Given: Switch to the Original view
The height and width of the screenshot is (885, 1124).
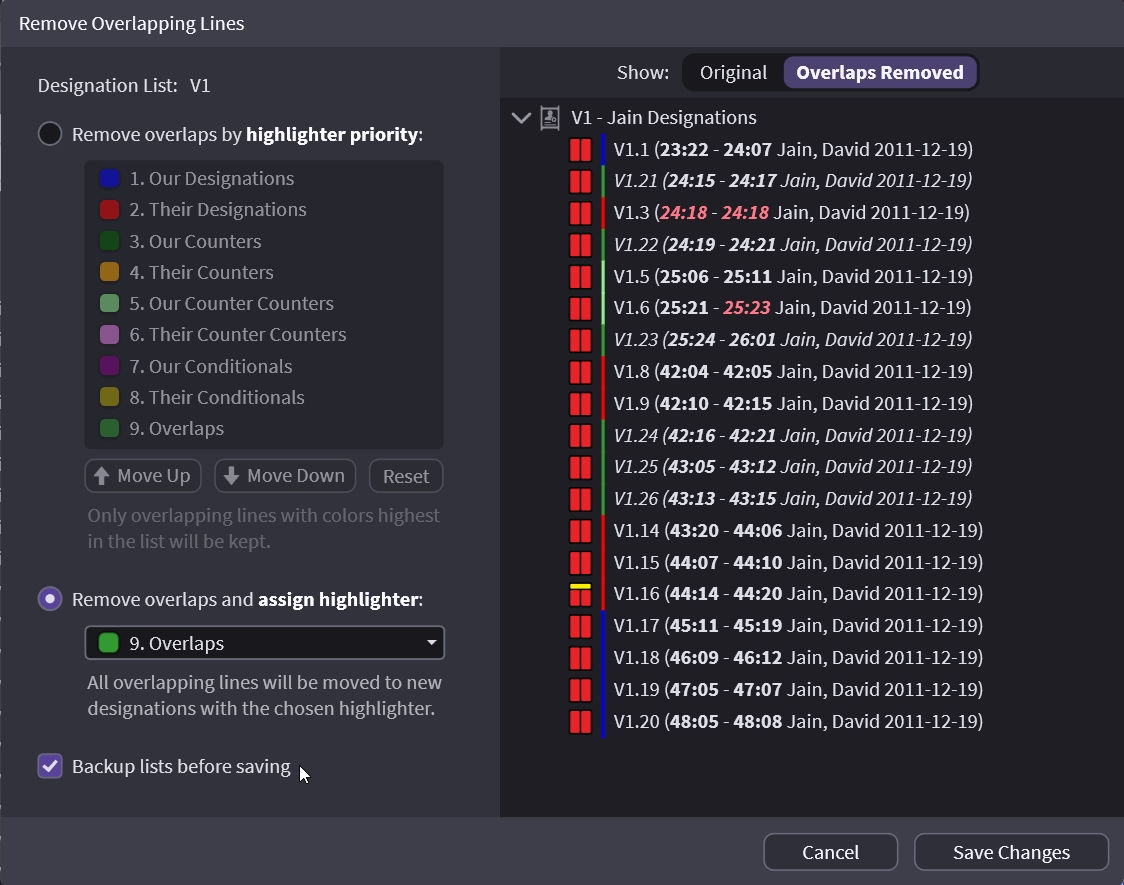Looking at the screenshot, I should 733,73.
